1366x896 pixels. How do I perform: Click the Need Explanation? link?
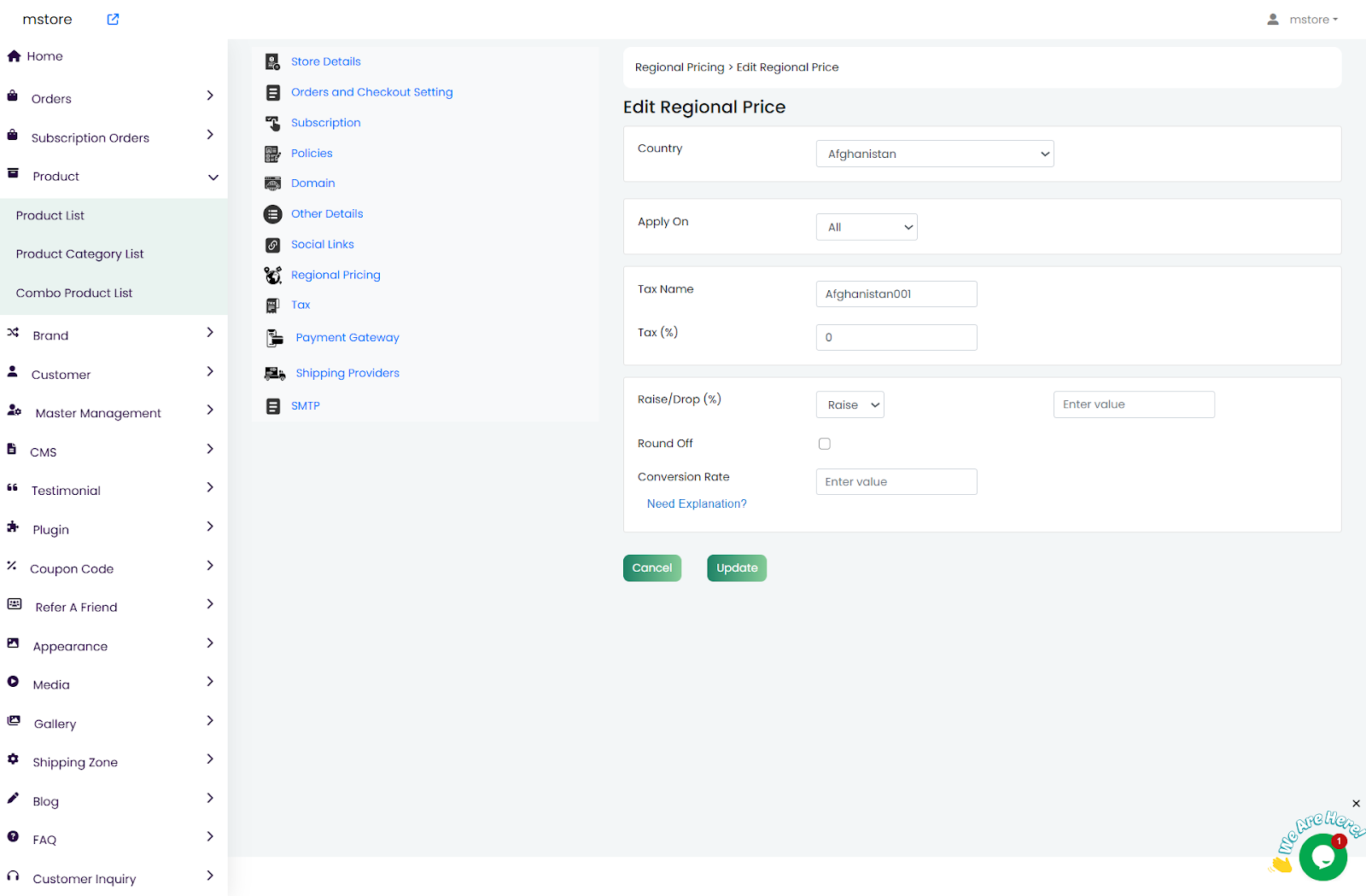[696, 504]
